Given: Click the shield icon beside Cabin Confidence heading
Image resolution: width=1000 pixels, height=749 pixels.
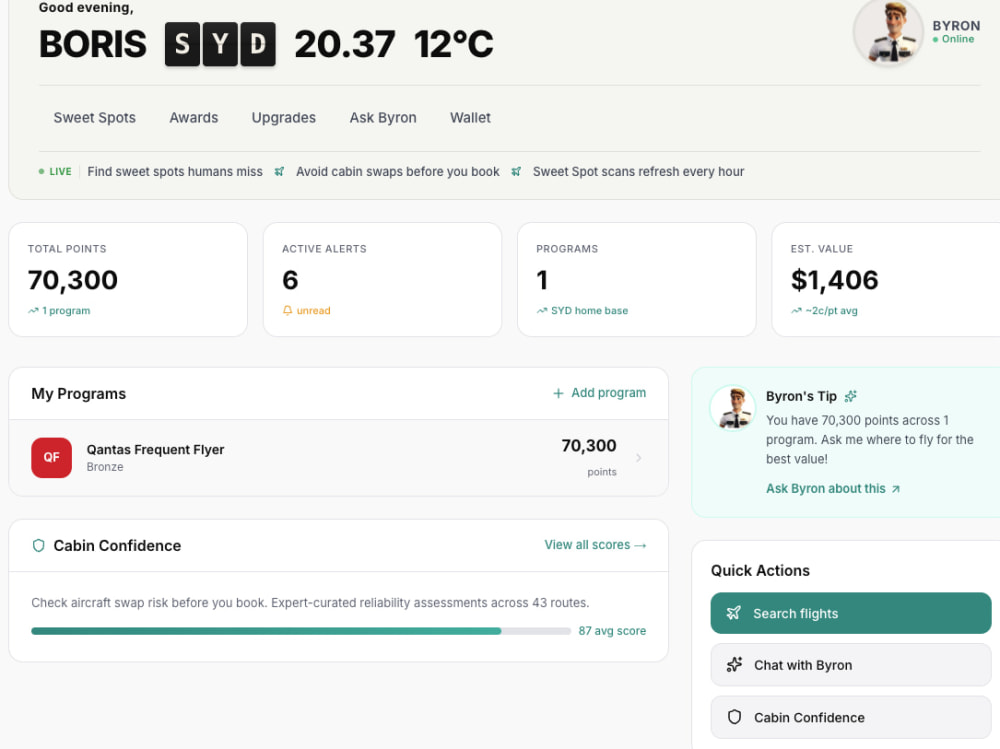Looking at the screenshot, I should click(x=38, y=545).
